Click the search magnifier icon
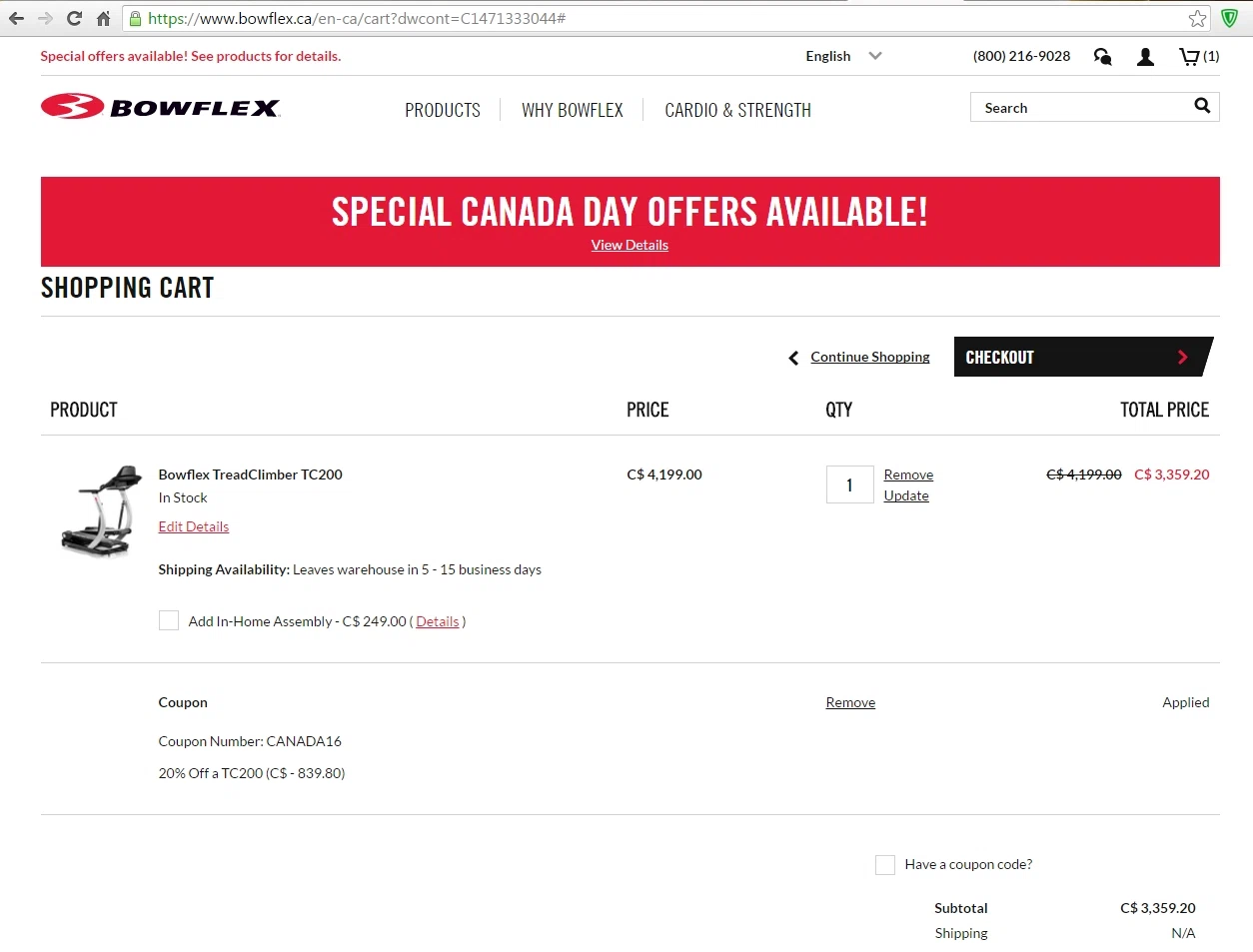1253x952 pixels. (1202, 106)
